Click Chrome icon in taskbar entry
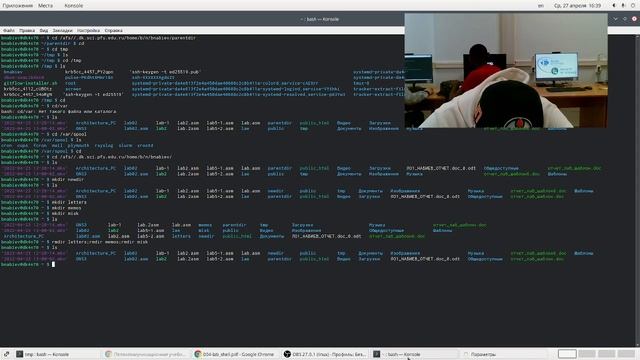 point(198,354)
